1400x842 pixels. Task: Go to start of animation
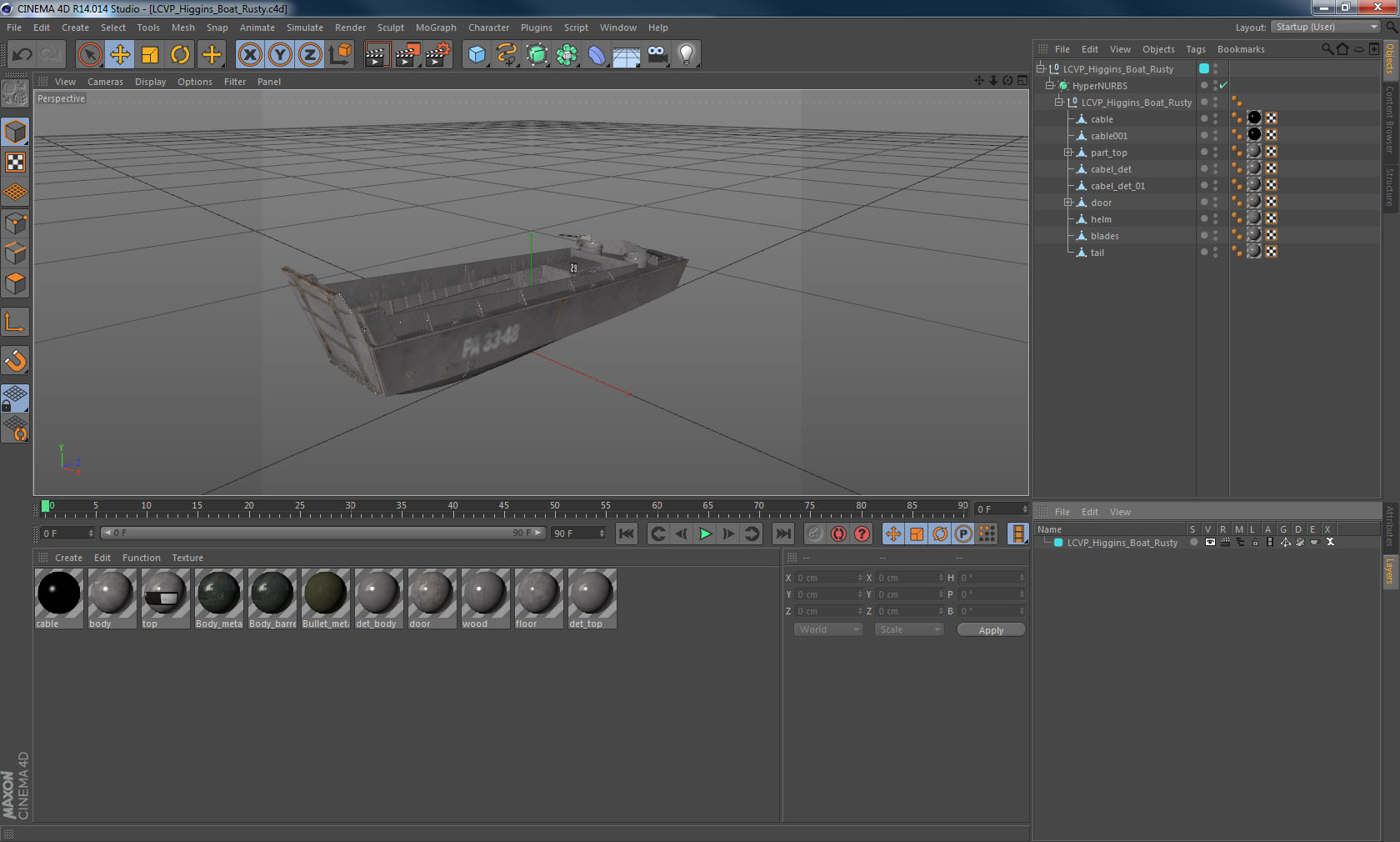click(627, 534)
